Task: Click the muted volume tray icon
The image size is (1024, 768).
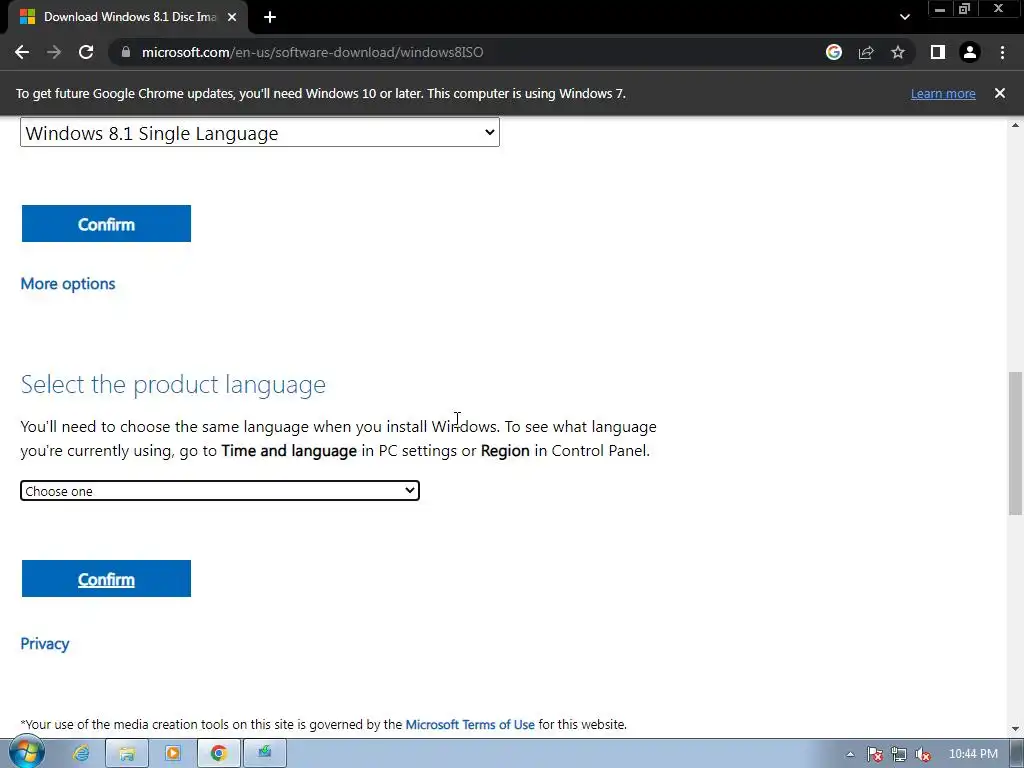Action: click(x=923, y=754)
